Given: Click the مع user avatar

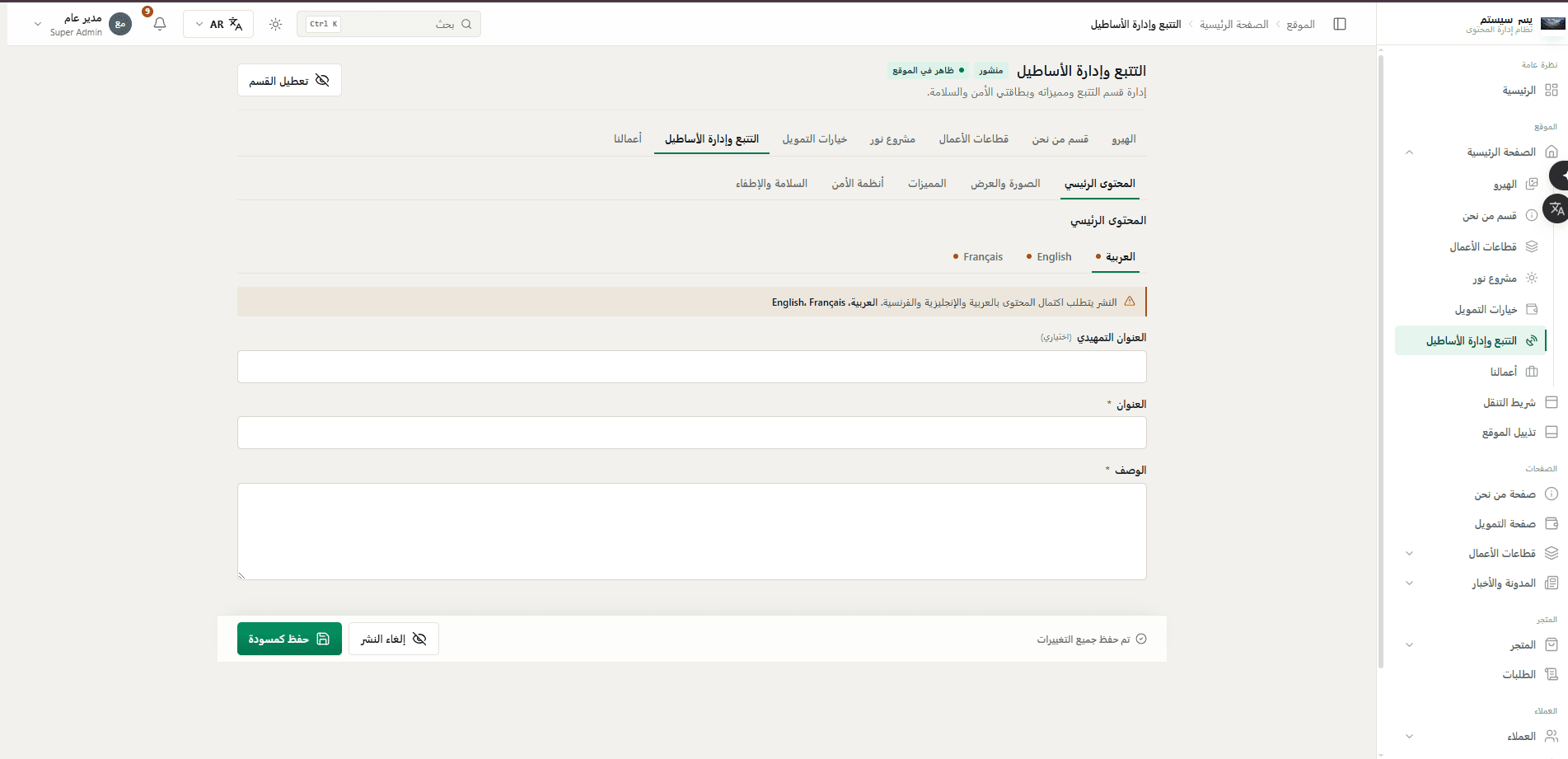Looking at the screenshot, I should pos(120,24).
